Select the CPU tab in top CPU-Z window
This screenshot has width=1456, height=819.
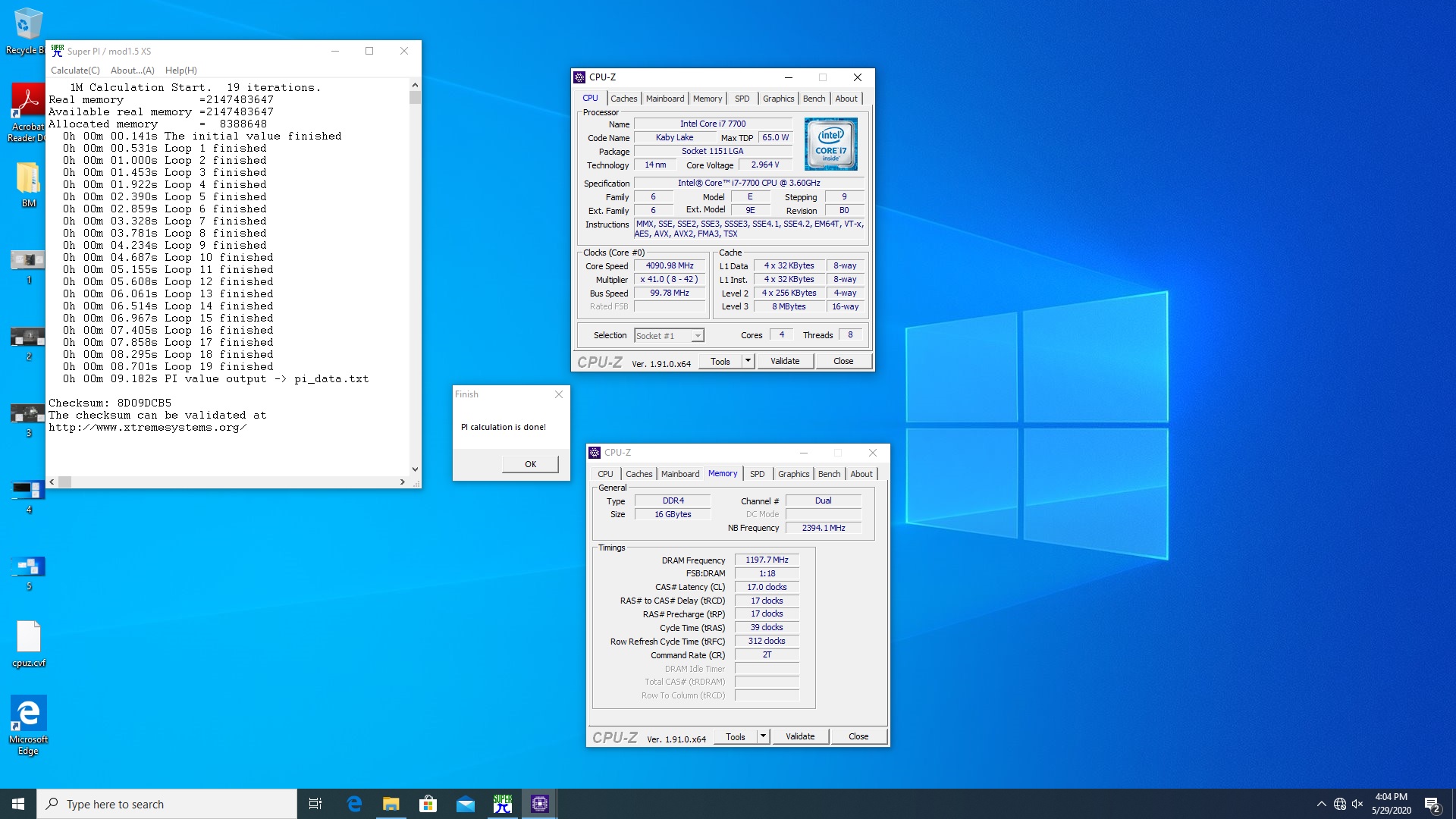pos(590,98)
